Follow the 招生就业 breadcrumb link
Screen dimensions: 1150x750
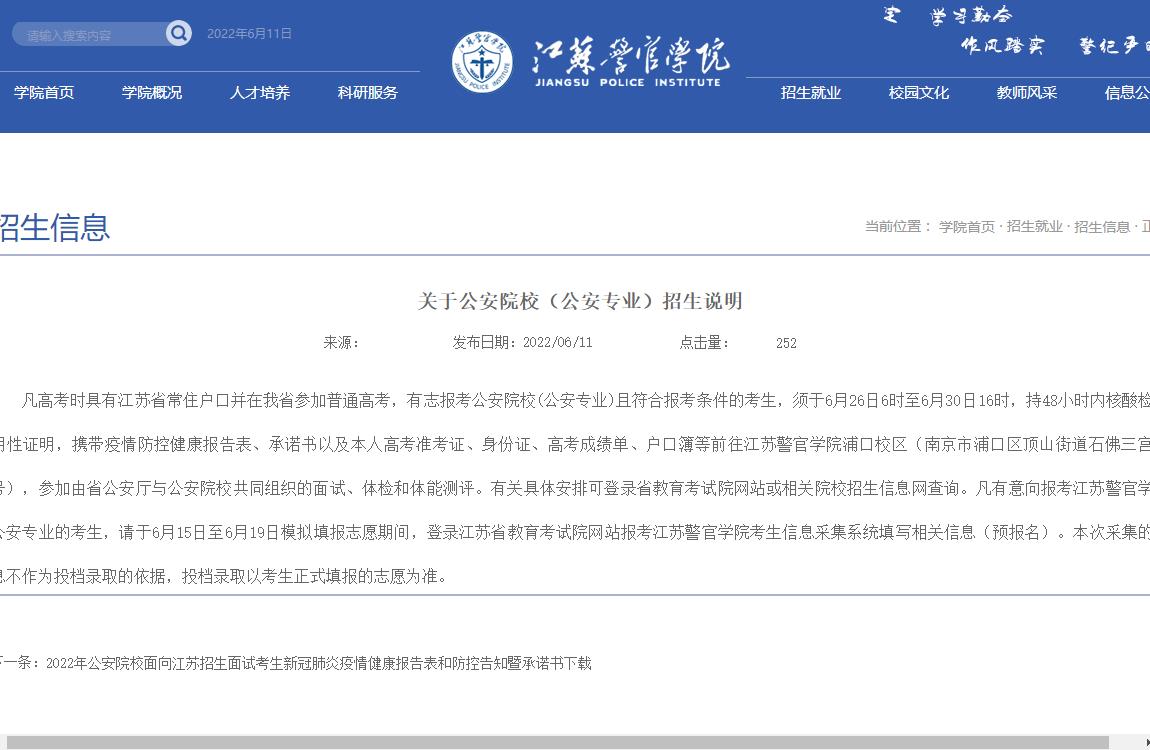[1034, 227]
